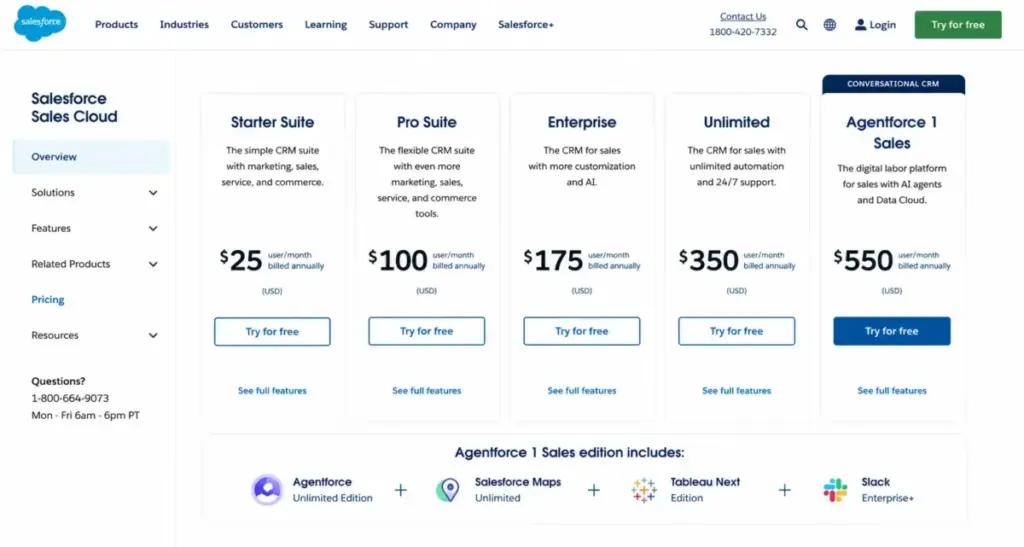Screen dimensions: 1024x547
Task: Click the Contact Us link
Action: point(743,16)
